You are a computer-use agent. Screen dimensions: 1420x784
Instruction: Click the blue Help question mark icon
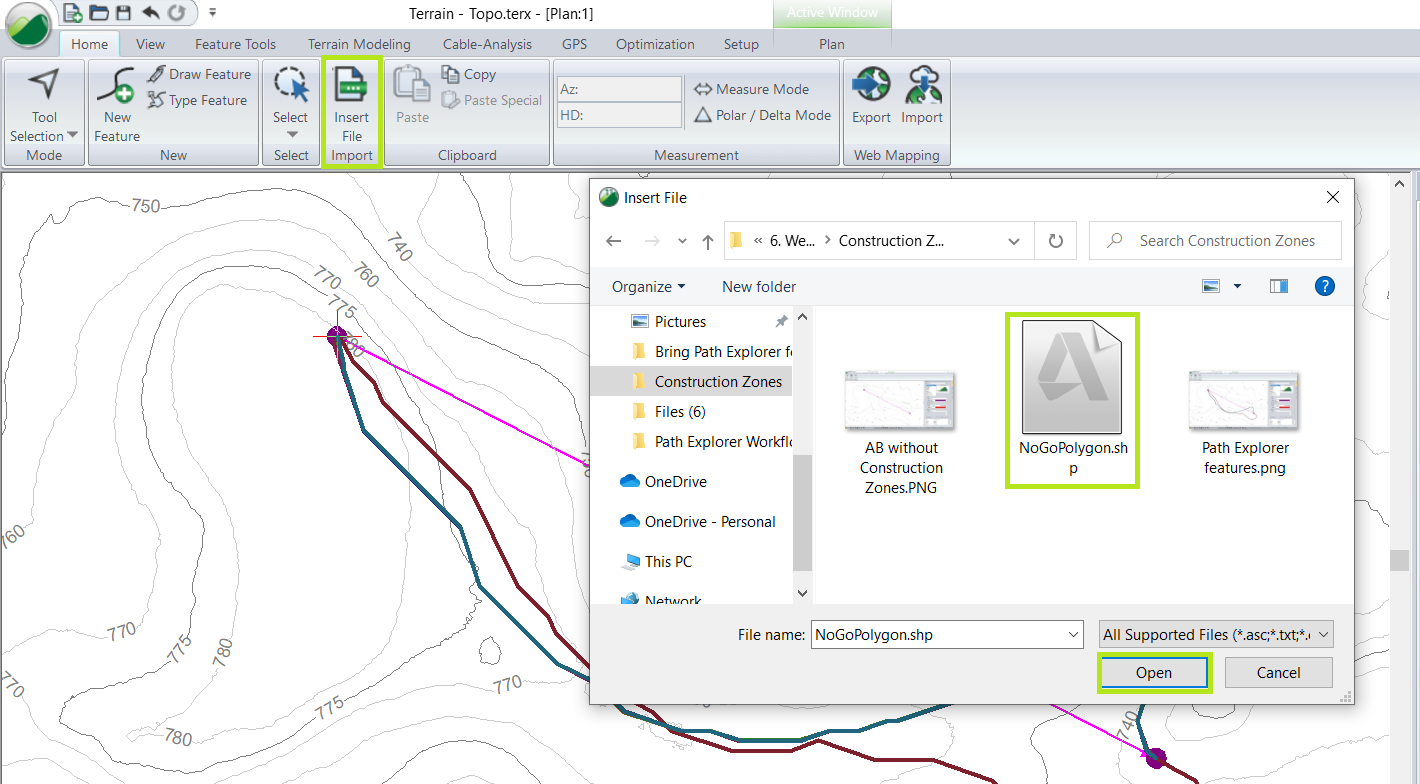pos(1325,286)
